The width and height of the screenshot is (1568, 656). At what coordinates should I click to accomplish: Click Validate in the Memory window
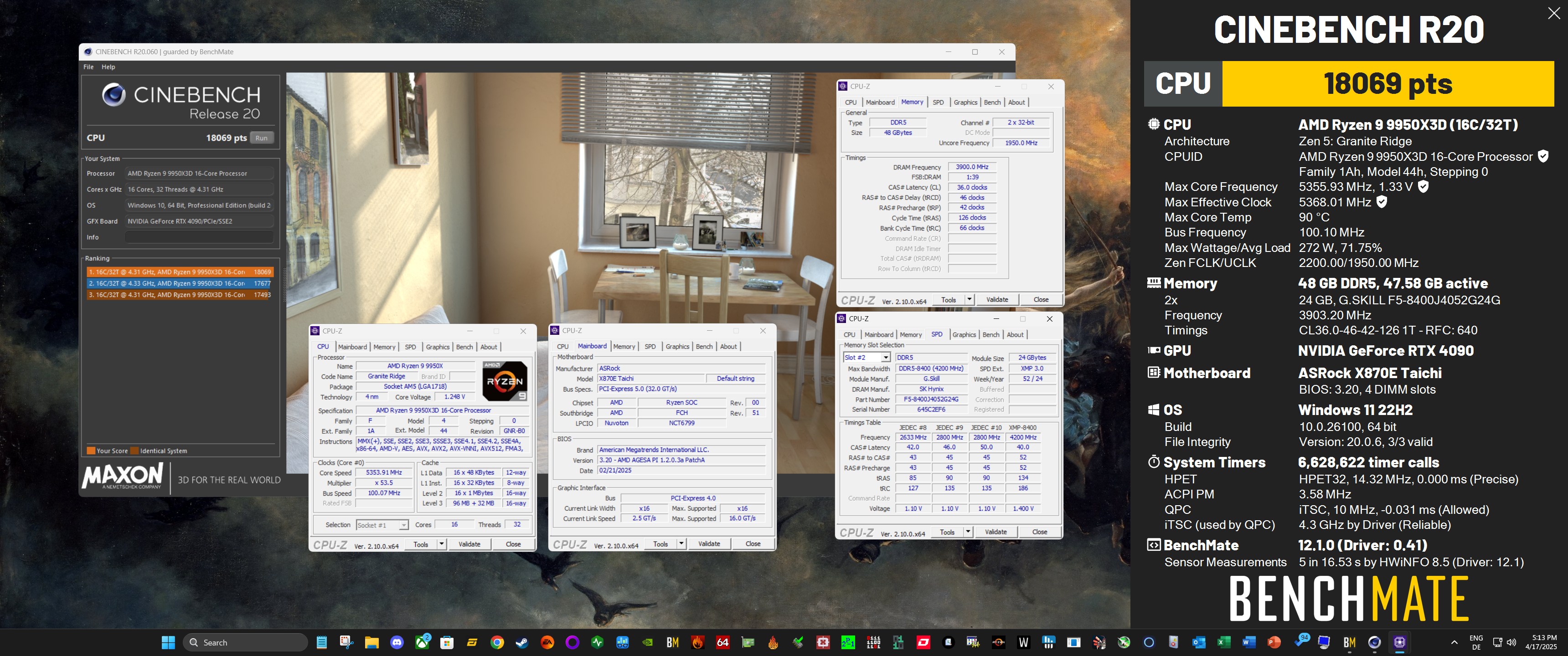click(x=997, y=299)
